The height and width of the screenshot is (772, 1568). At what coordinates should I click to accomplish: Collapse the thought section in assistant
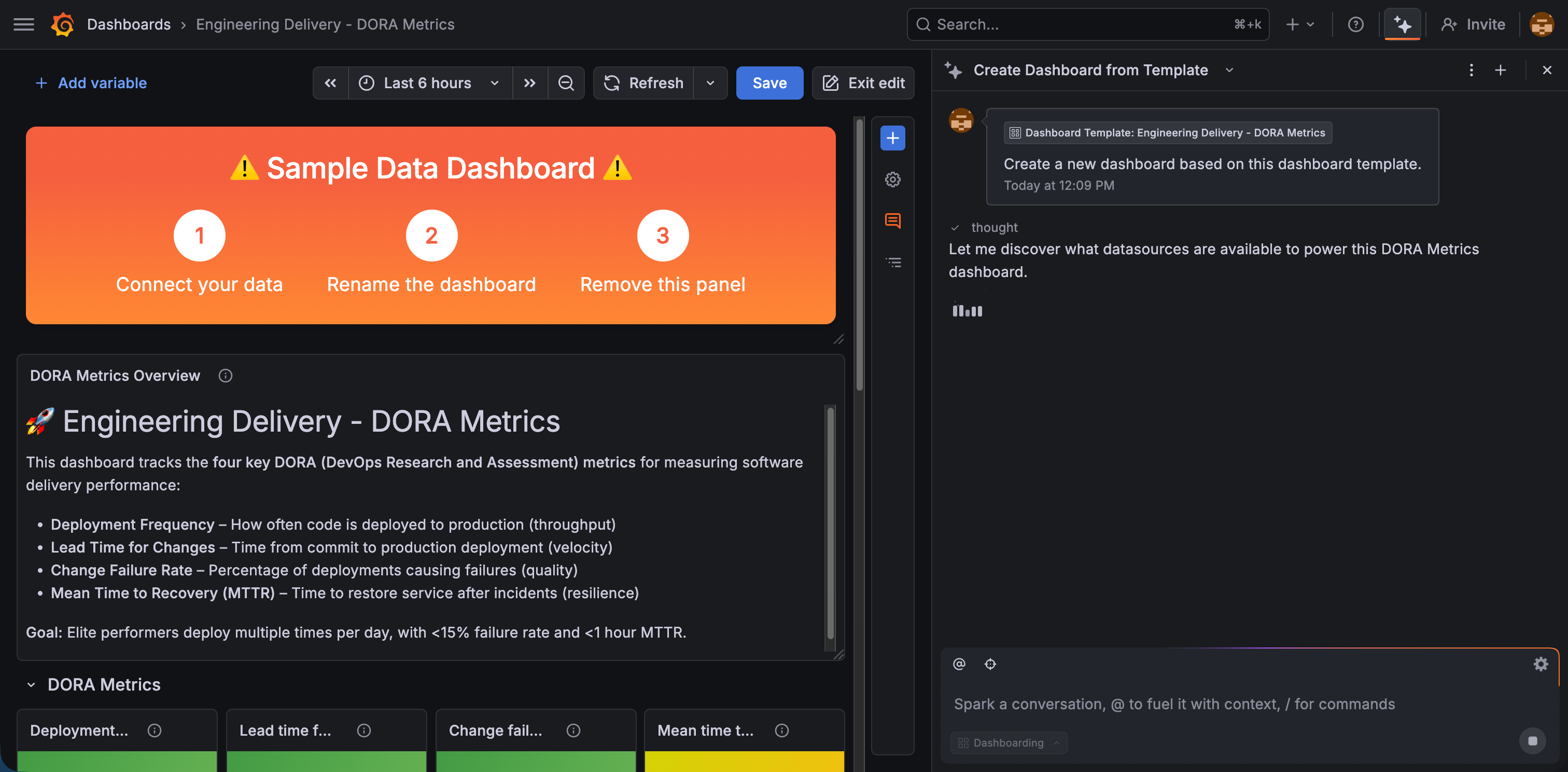click(x=955, y=228)
